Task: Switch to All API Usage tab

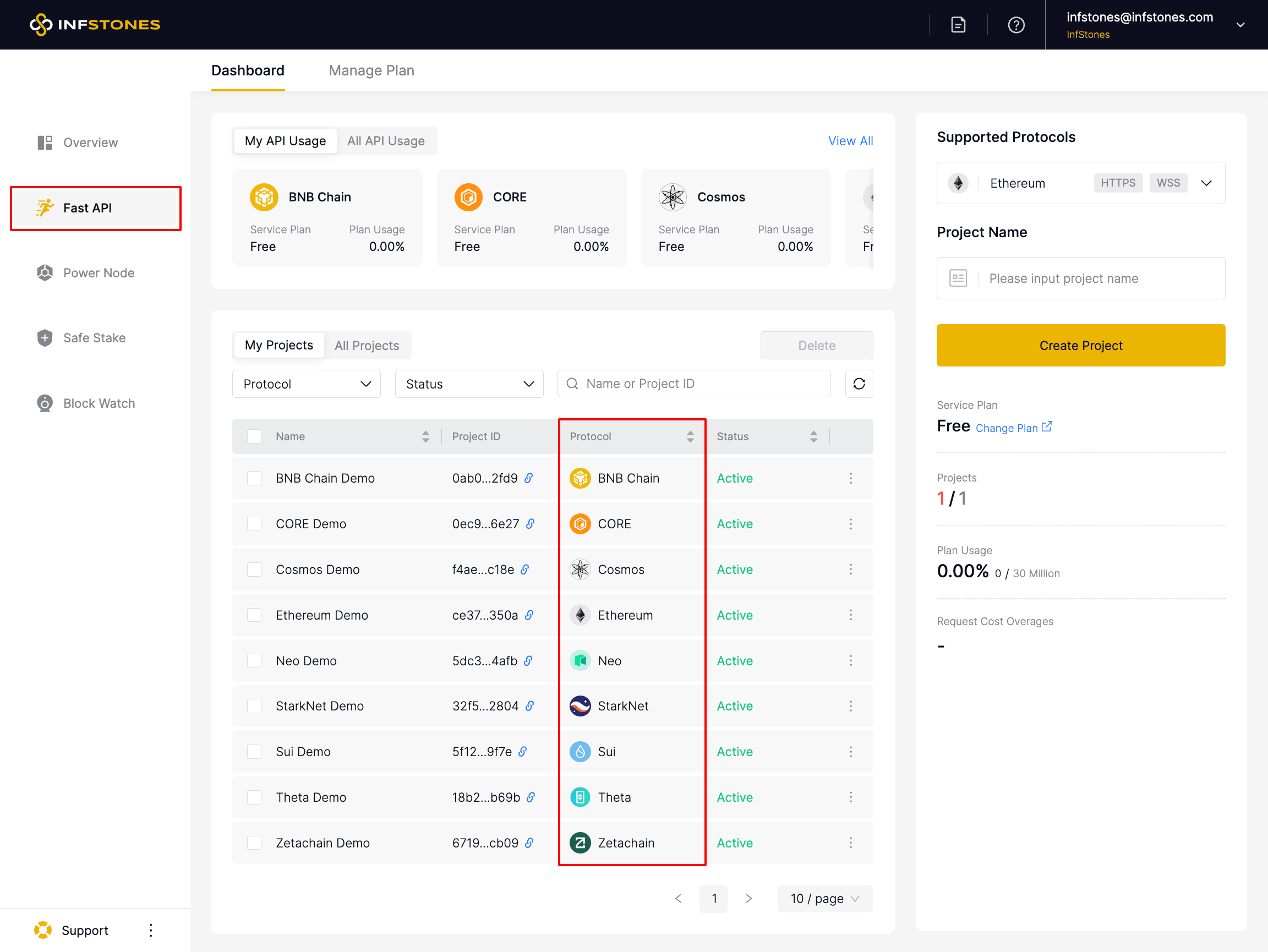Action: click(x=386, y=141)
